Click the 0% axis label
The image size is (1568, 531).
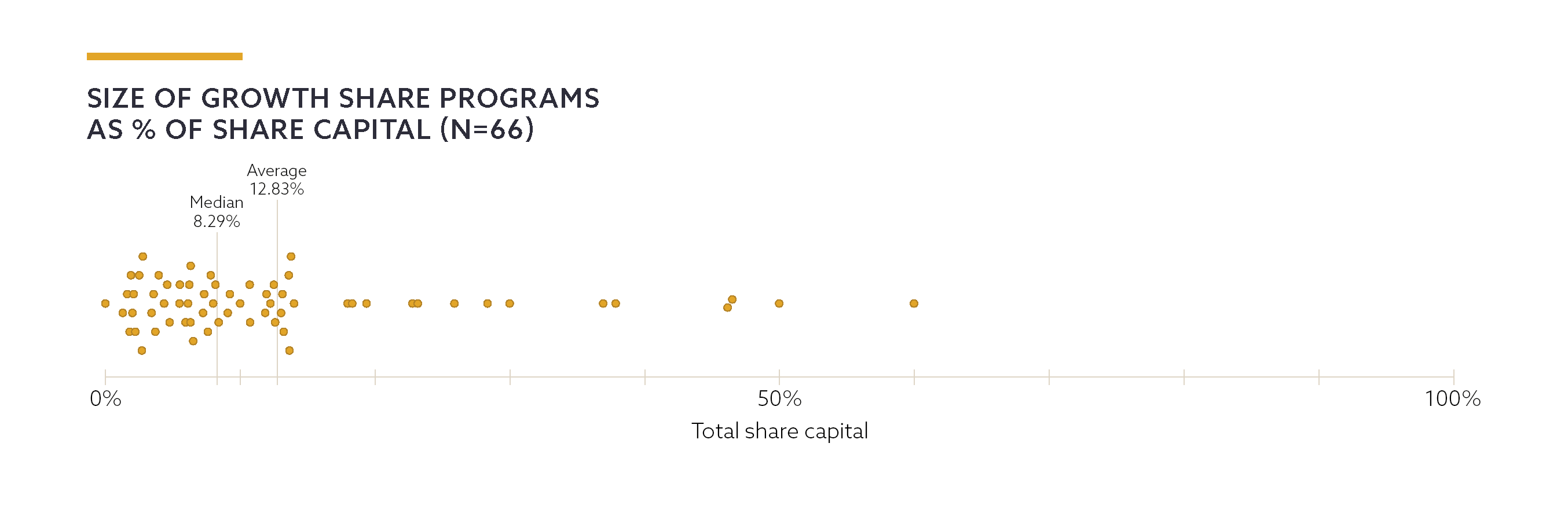pyautogui.click(x=105, y=399)
